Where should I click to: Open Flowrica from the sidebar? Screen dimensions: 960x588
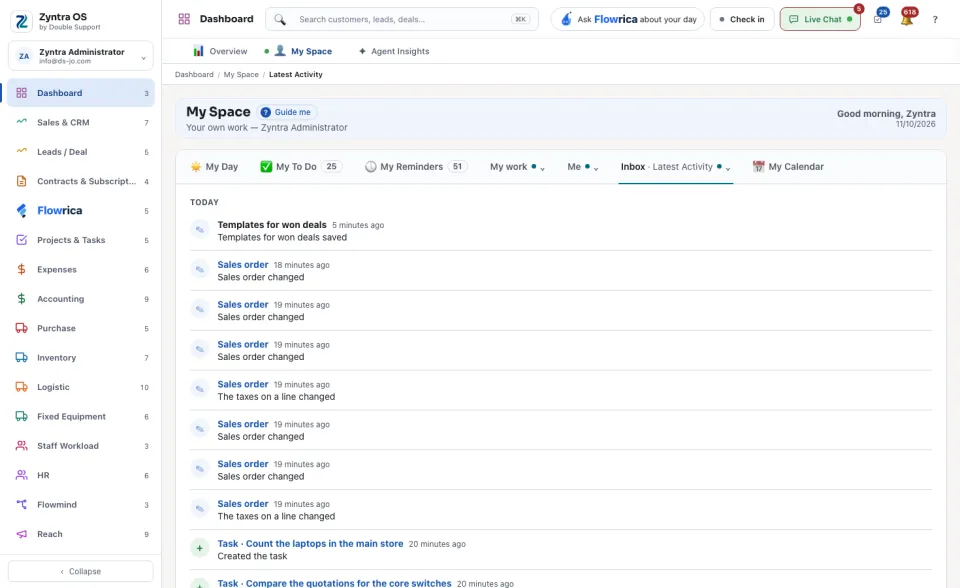81,211
